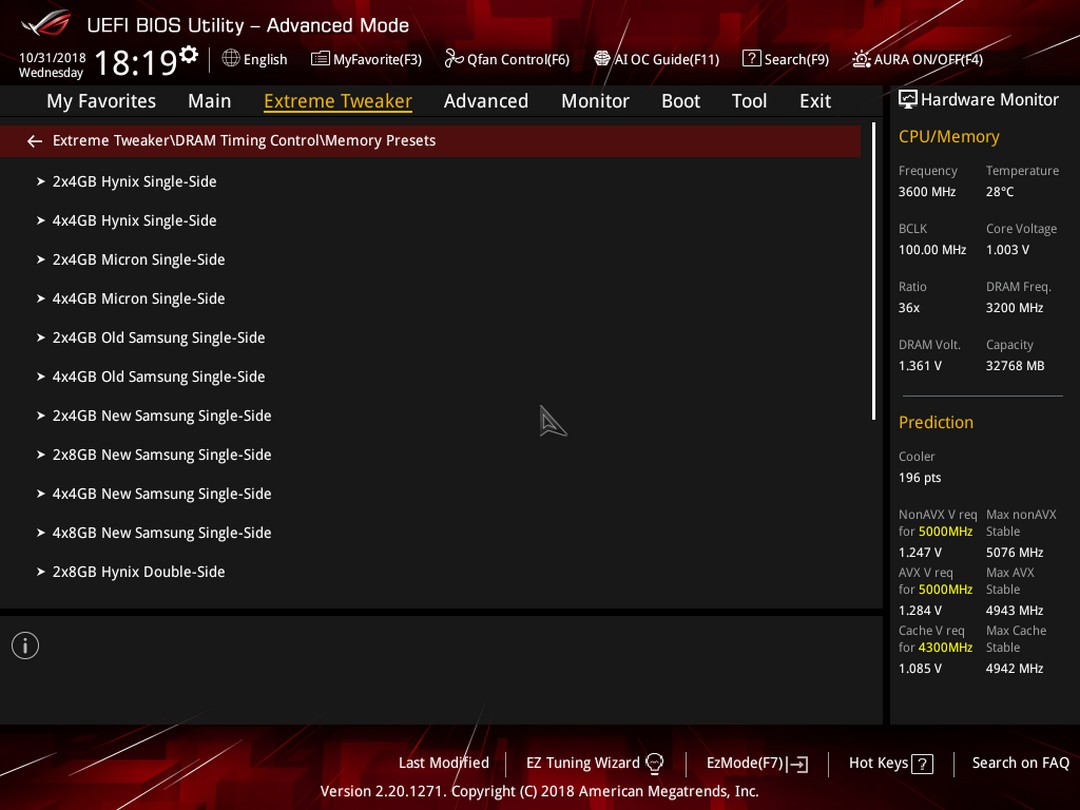Click the Search on FAQ link
Viewport: 1080px width, 810px height.
click(x=1020, y=763)
